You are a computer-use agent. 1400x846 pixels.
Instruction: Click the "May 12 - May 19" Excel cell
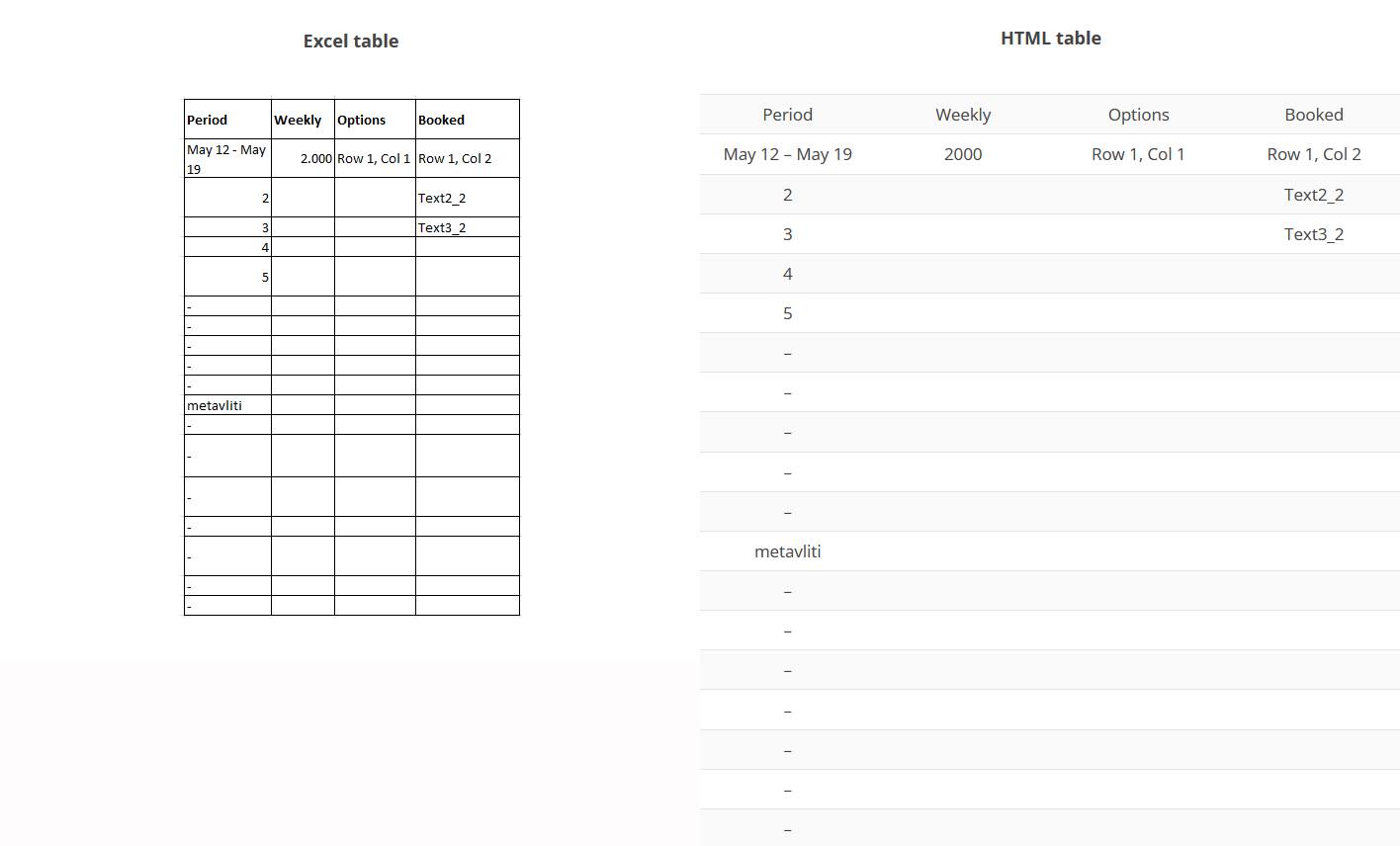tap(227, 158)
